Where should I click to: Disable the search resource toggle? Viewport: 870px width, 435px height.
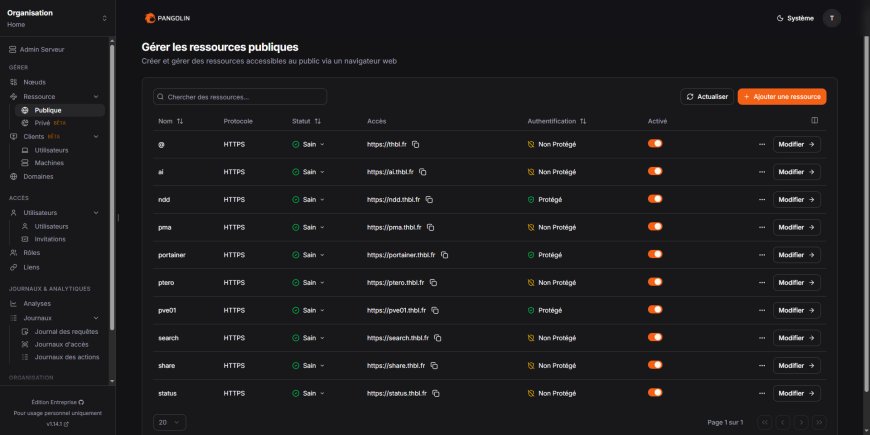coord(655,337)
